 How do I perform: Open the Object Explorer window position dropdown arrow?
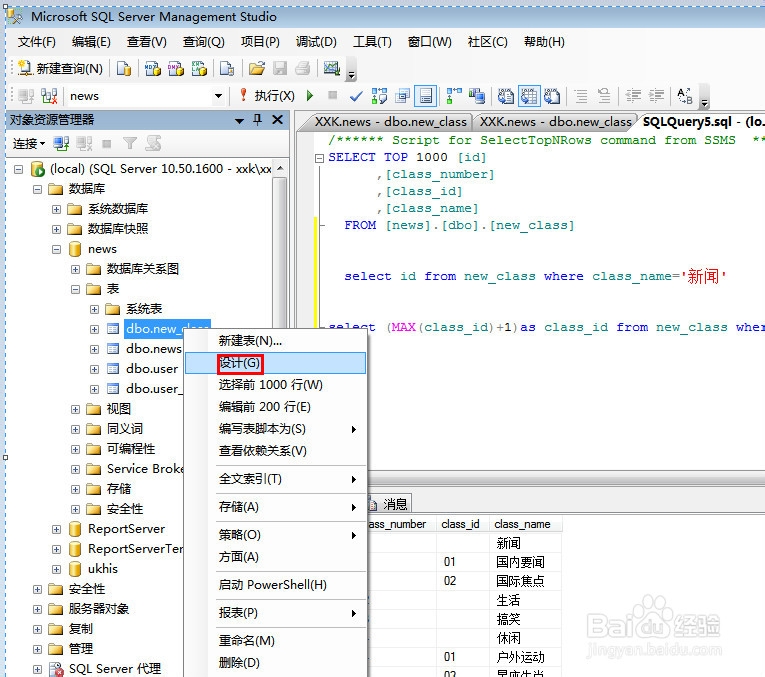click(x=239, y=120)
